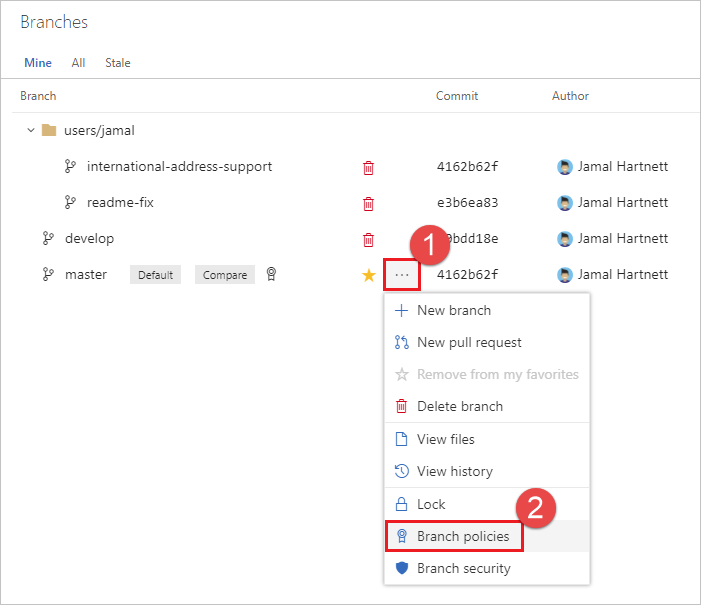This screenshot has height=605, width=701.
Task: Click Delete branch in the menu
Action: click(x=459, y=406)
